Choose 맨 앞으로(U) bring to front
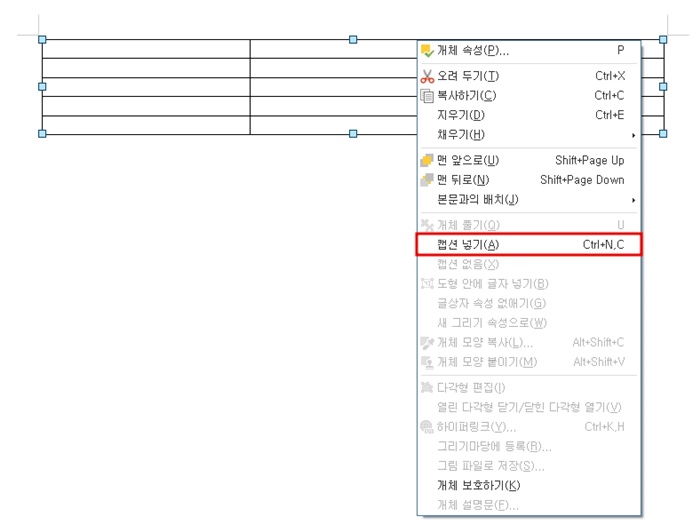 coord(529,160)
